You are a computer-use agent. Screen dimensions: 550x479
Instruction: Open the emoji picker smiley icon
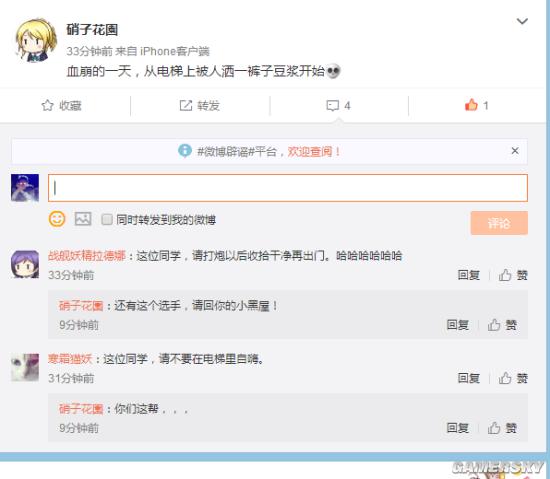tap(57, 219)
